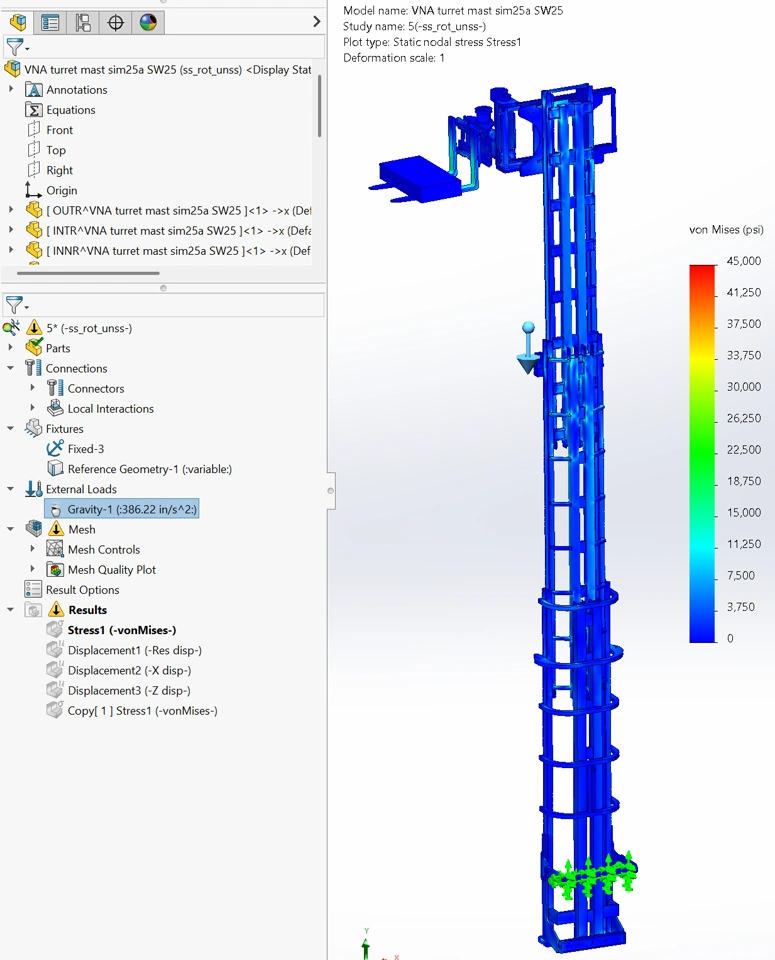
Task: Click the Reference Geometry-1 fixture icon
Action: [55, 469]
